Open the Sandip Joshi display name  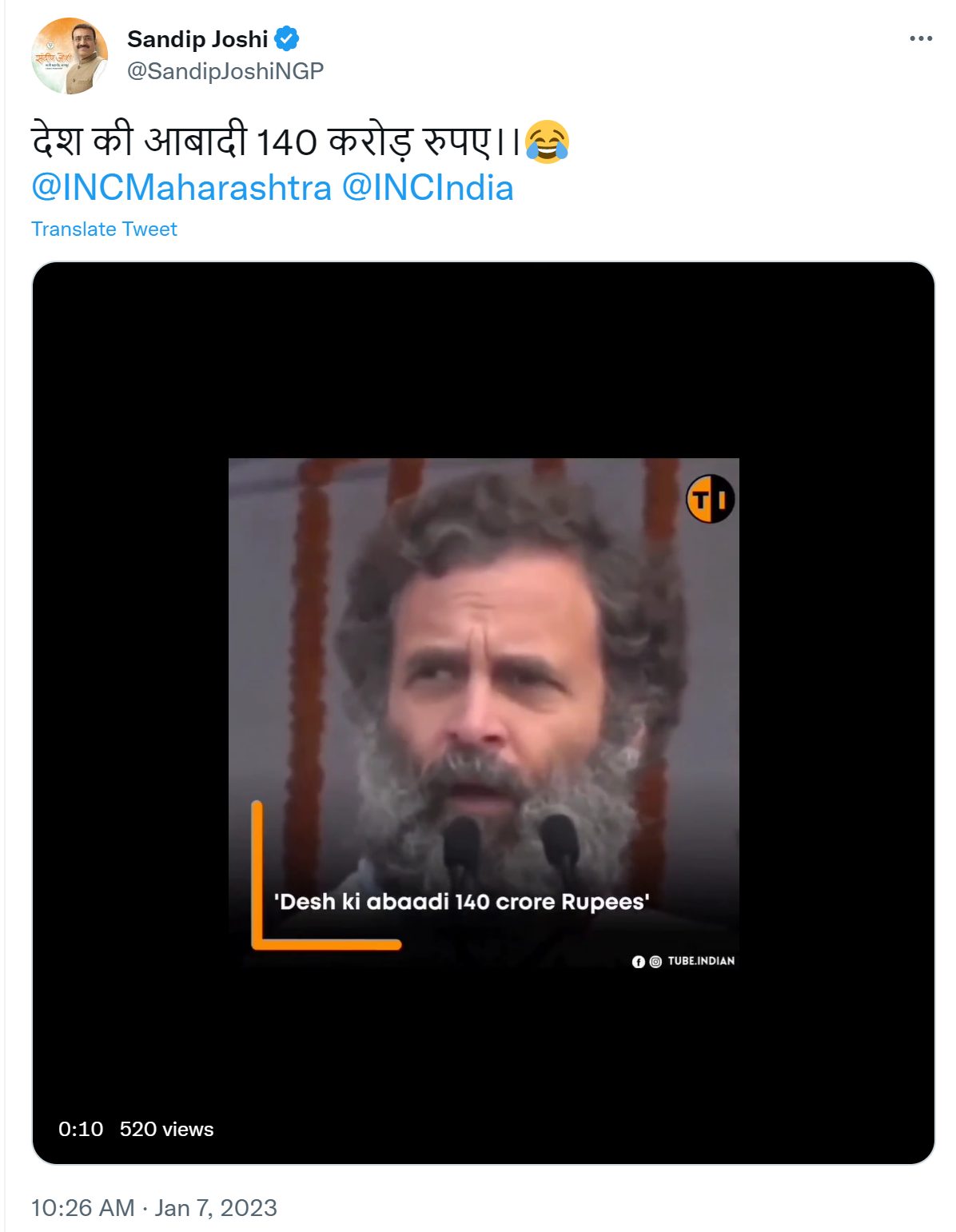197,39
